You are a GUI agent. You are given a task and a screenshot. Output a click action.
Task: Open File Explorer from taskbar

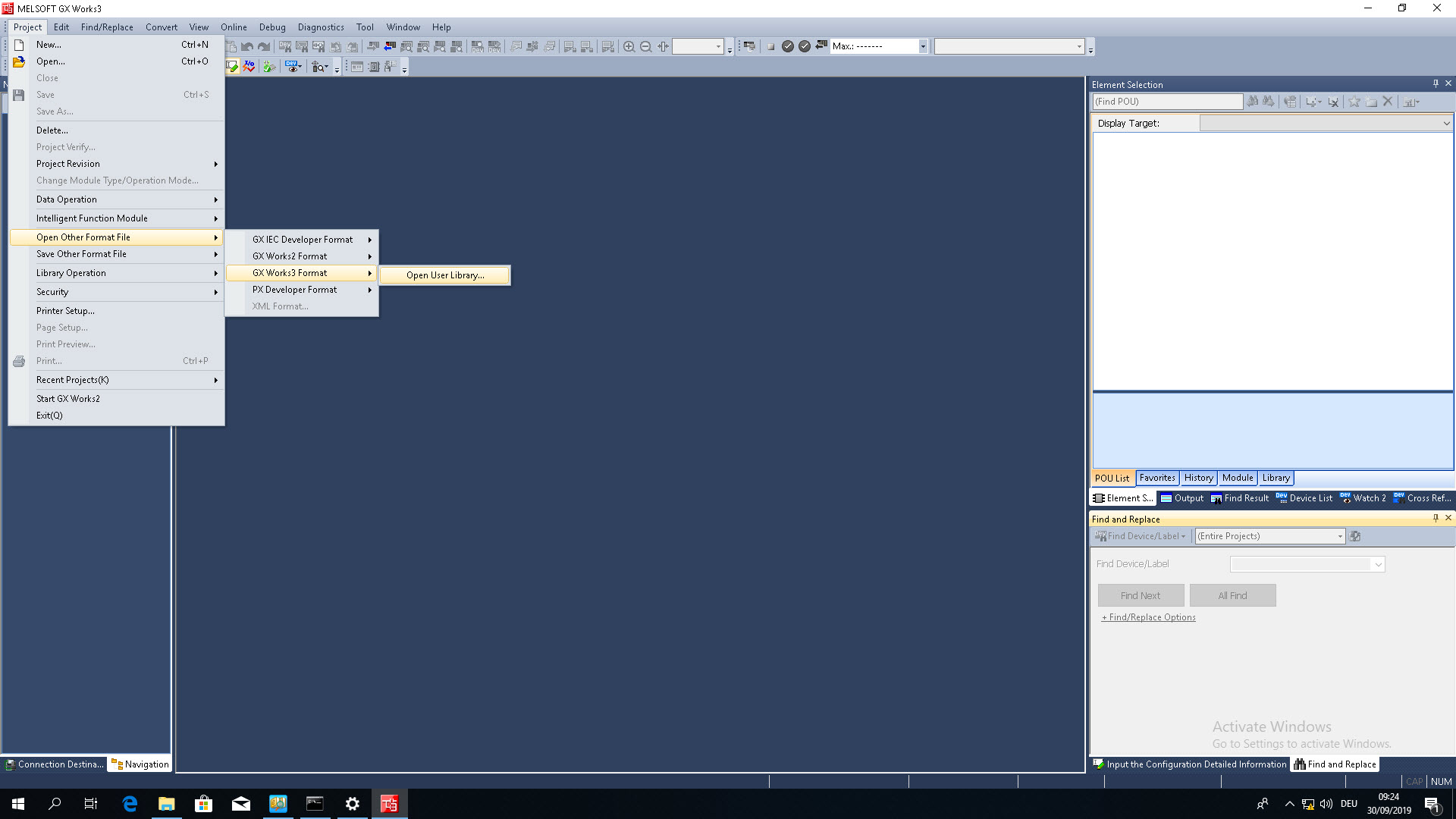coord(167,804)
